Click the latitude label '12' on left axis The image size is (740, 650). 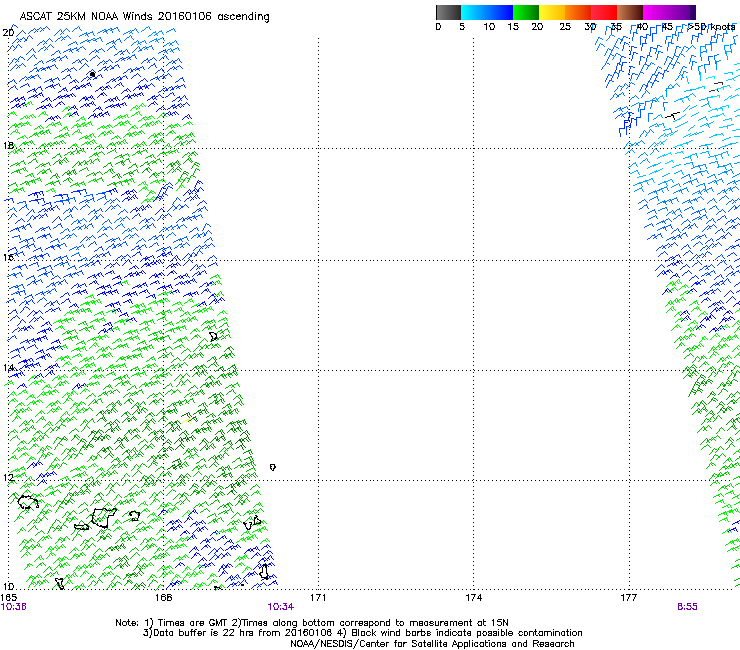(x=8, y=478)
